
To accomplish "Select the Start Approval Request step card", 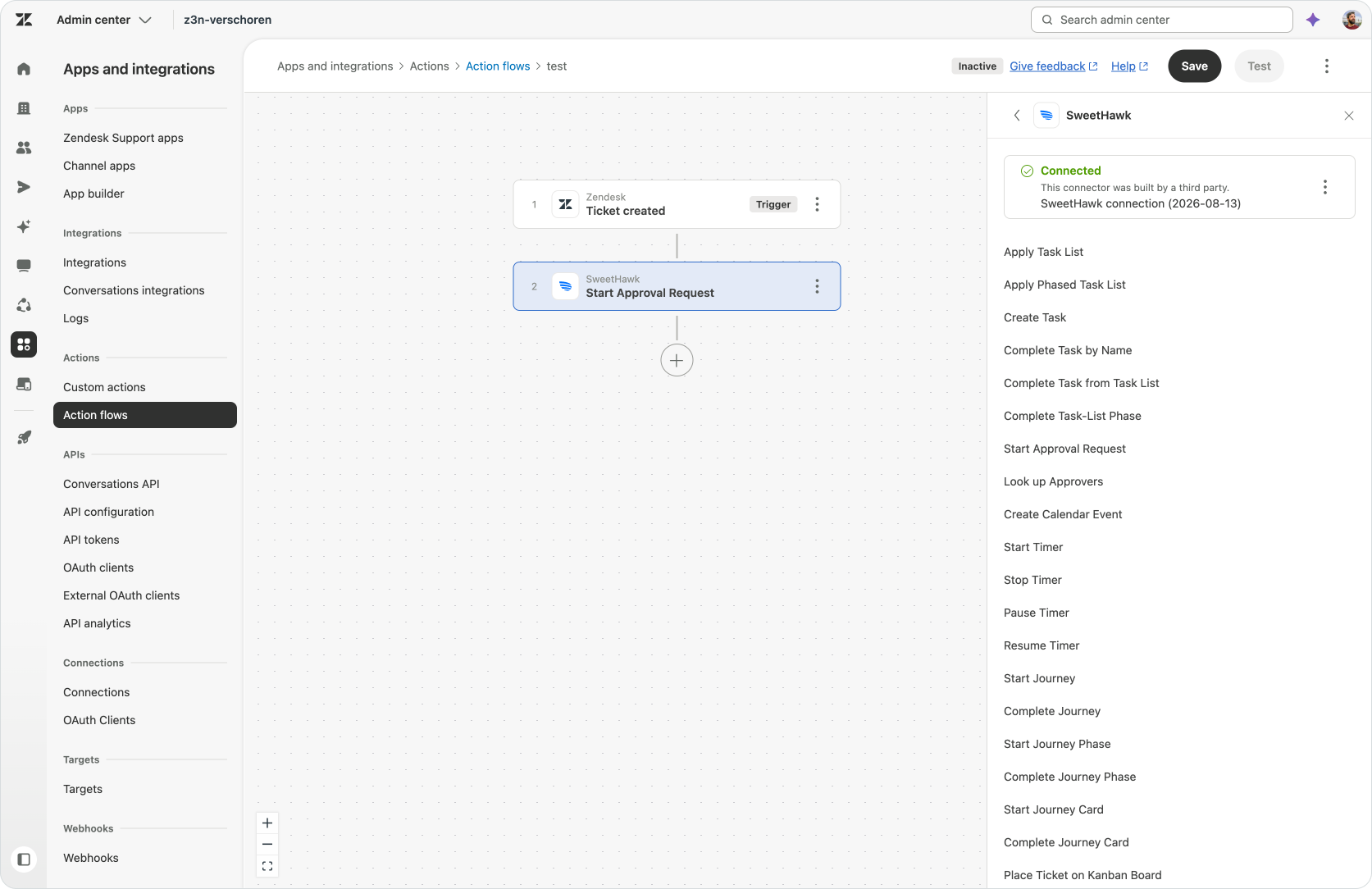I will point(677,286).
